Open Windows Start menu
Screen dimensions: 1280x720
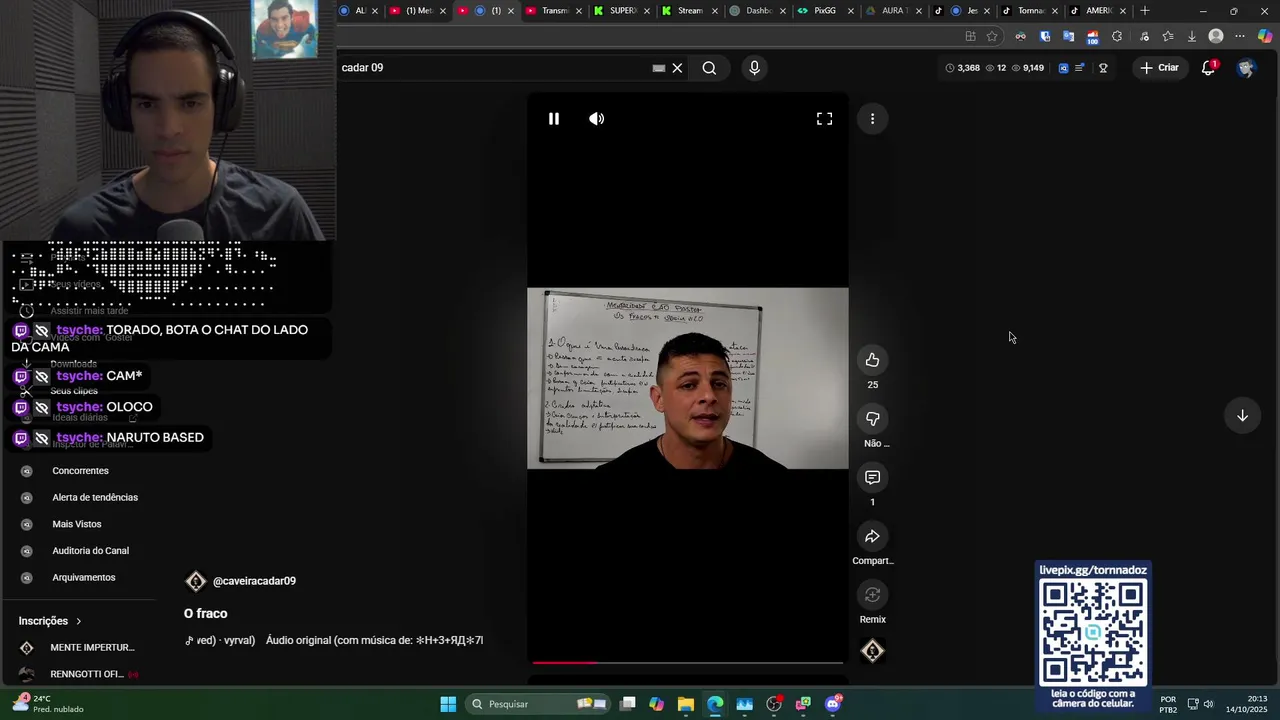448,704
